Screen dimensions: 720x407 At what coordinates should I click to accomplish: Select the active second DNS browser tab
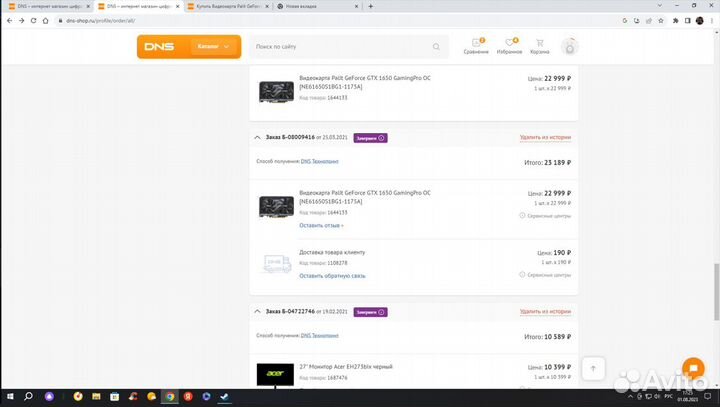click(x=139, y=6)
